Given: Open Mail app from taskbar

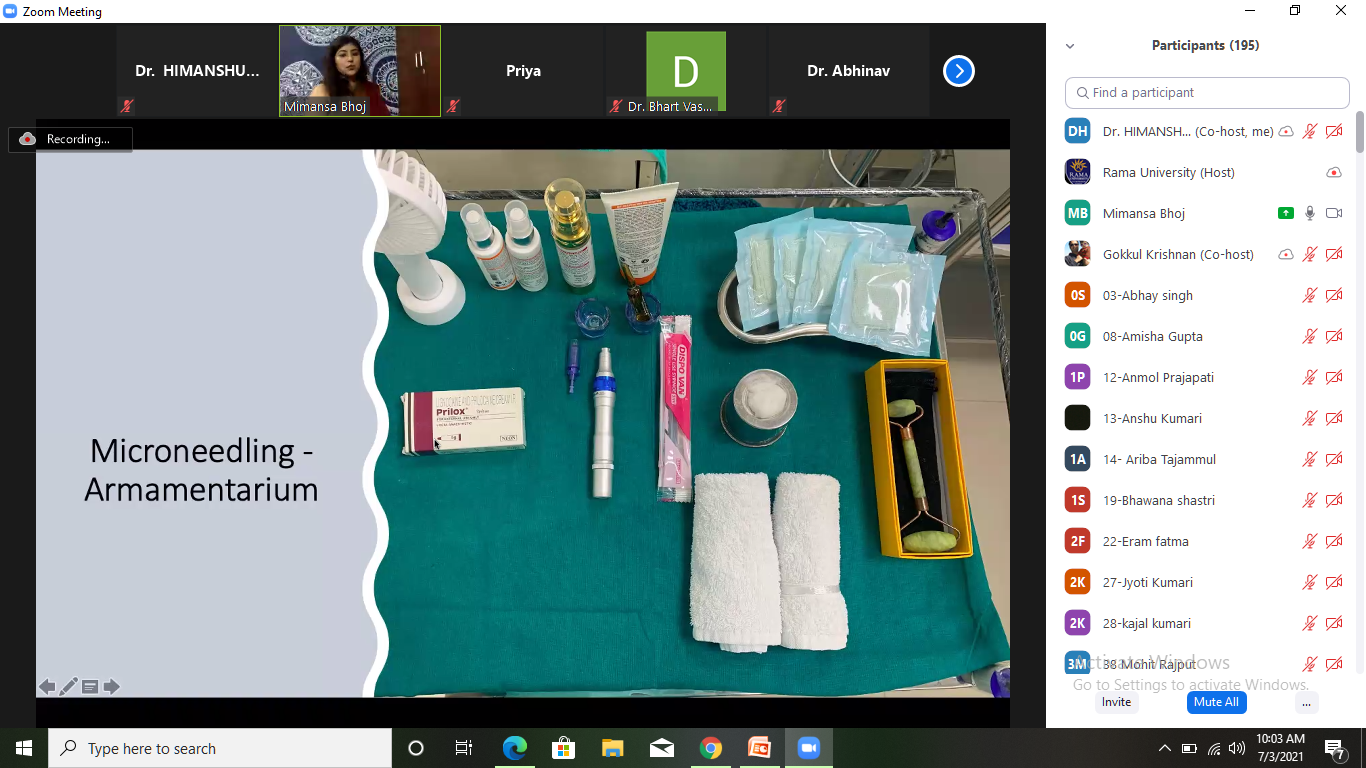Looking at the screenshot, I should (661, 748).
